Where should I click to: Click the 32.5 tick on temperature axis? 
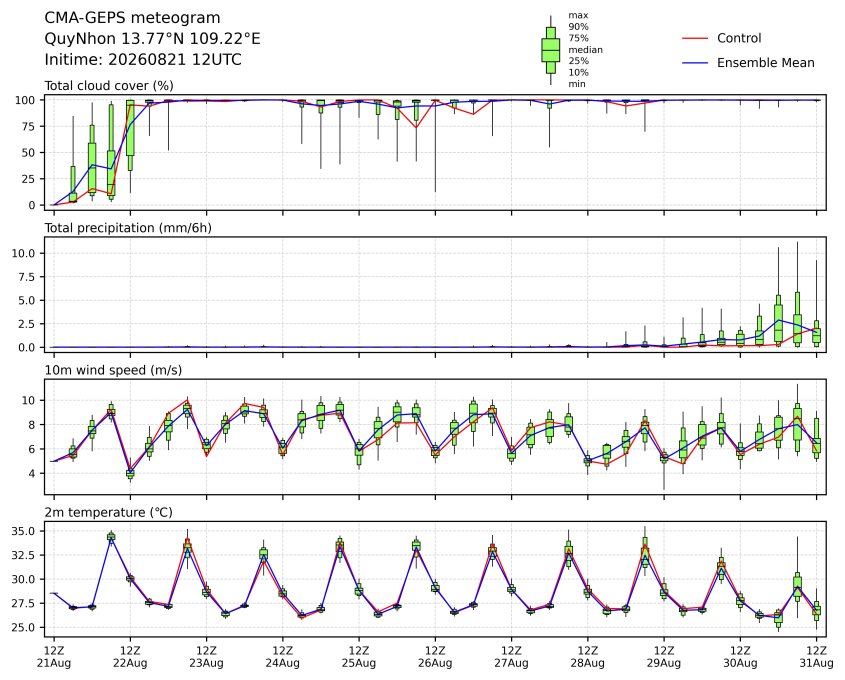[x=24, y=555]
